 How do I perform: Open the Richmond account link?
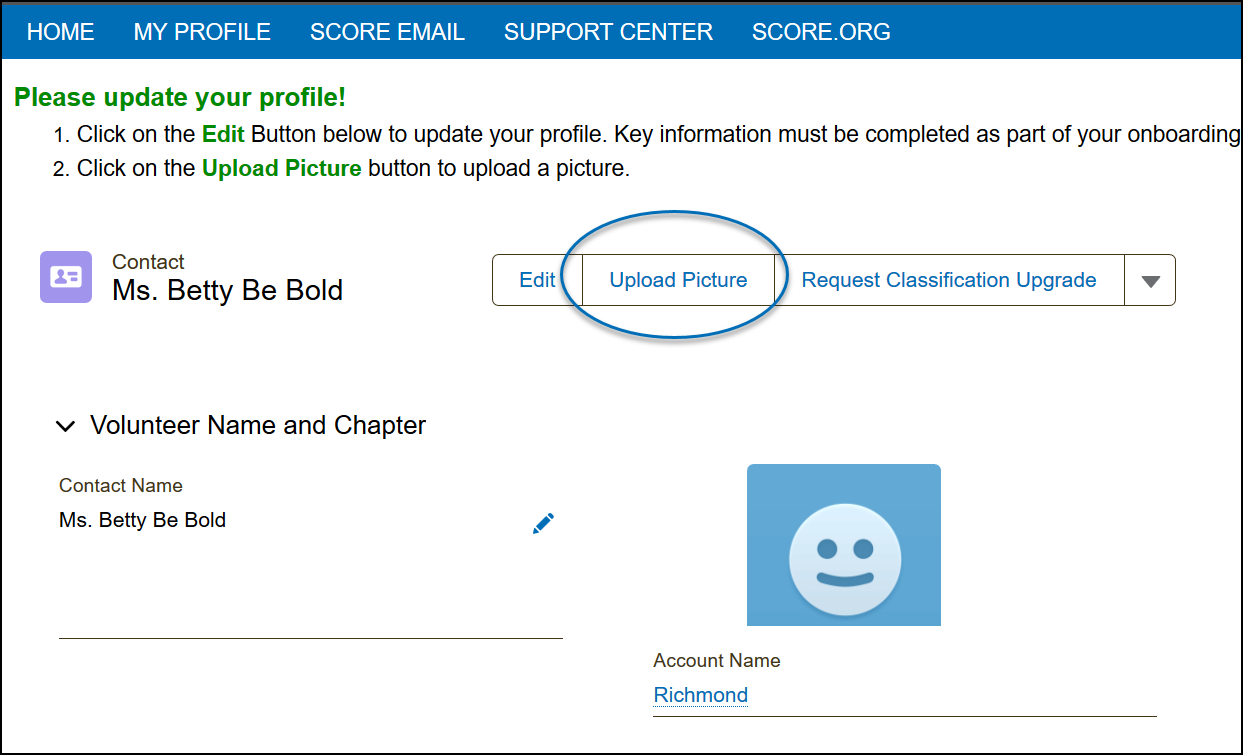pos(700,695)
